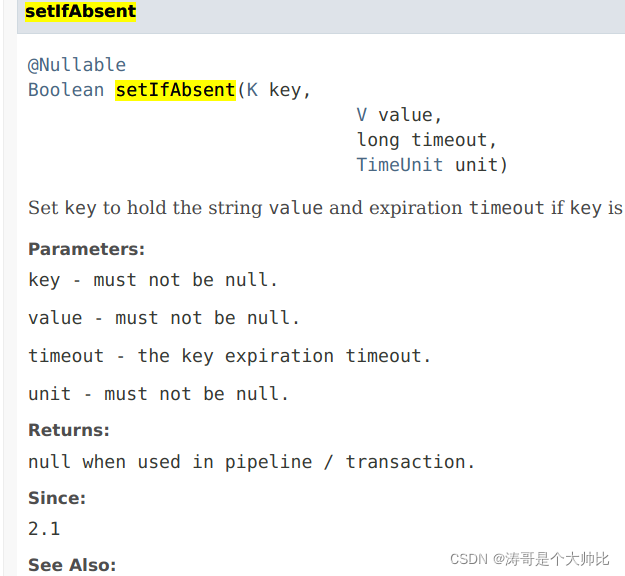Click the CSDN watermark text
Image resolution: width=625 pixels, height=576 pixels.
529,559
